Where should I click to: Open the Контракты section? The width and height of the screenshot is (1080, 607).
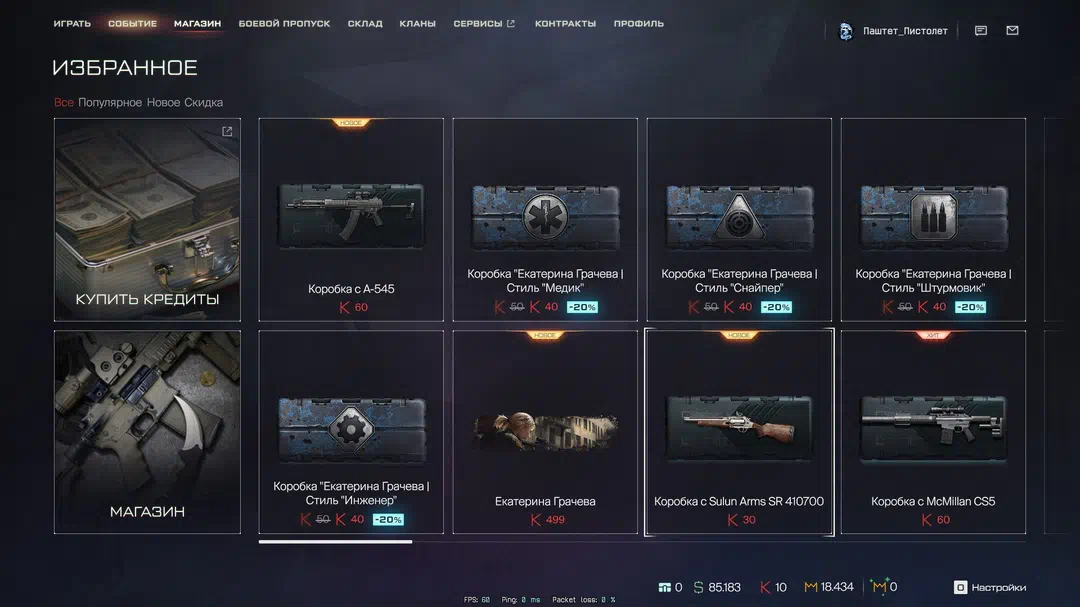tap(565, 23)
